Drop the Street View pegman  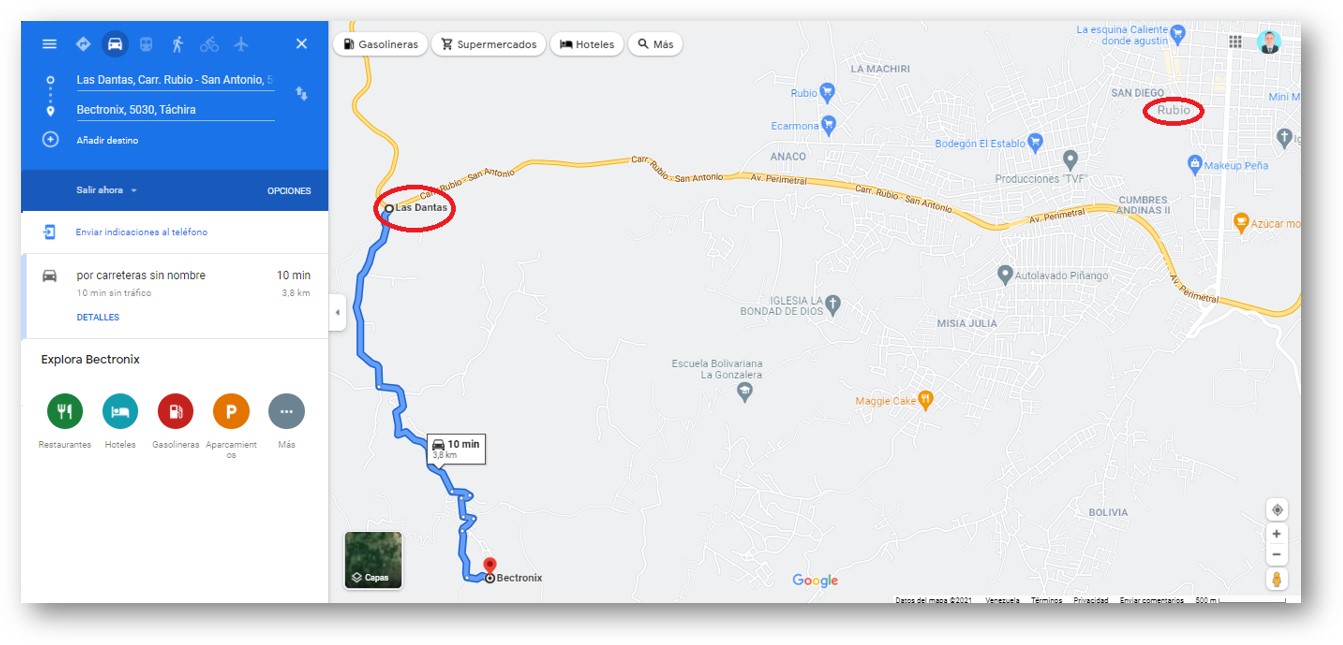click(x=1277, y=580)
